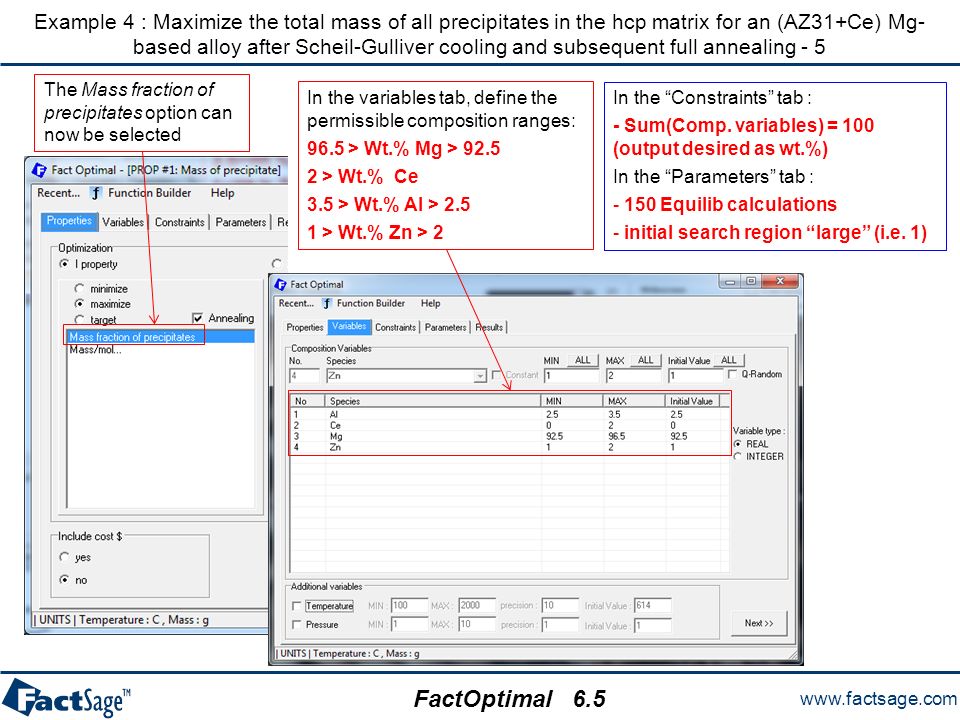Toggle the Annealing checkbox
960x720 pixels.
pos(197,318)
